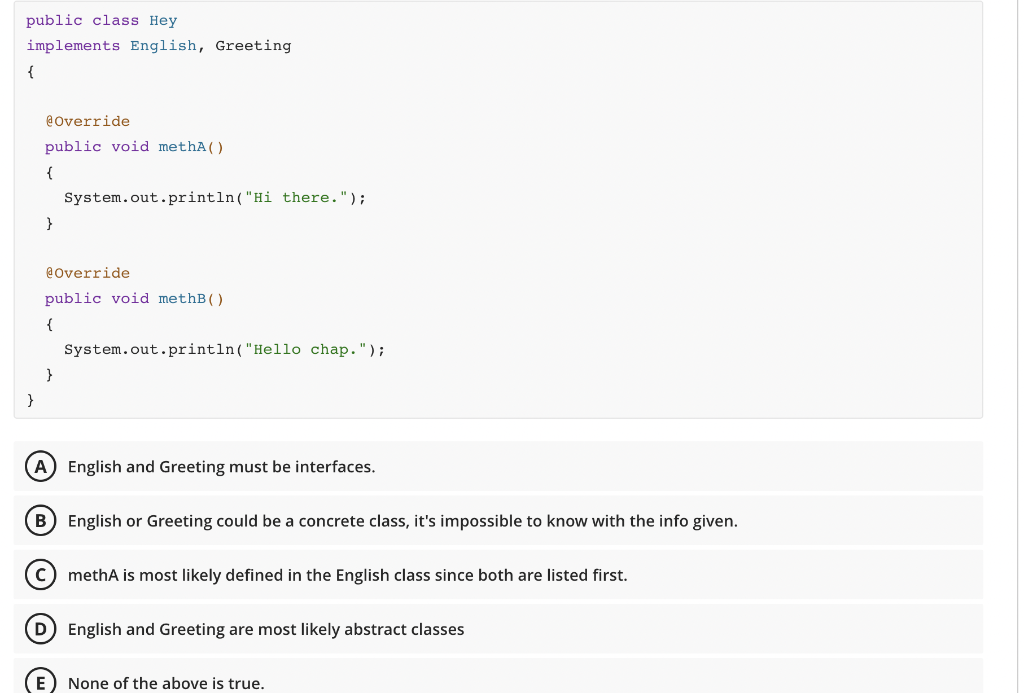Click the circled letter A

41,466
